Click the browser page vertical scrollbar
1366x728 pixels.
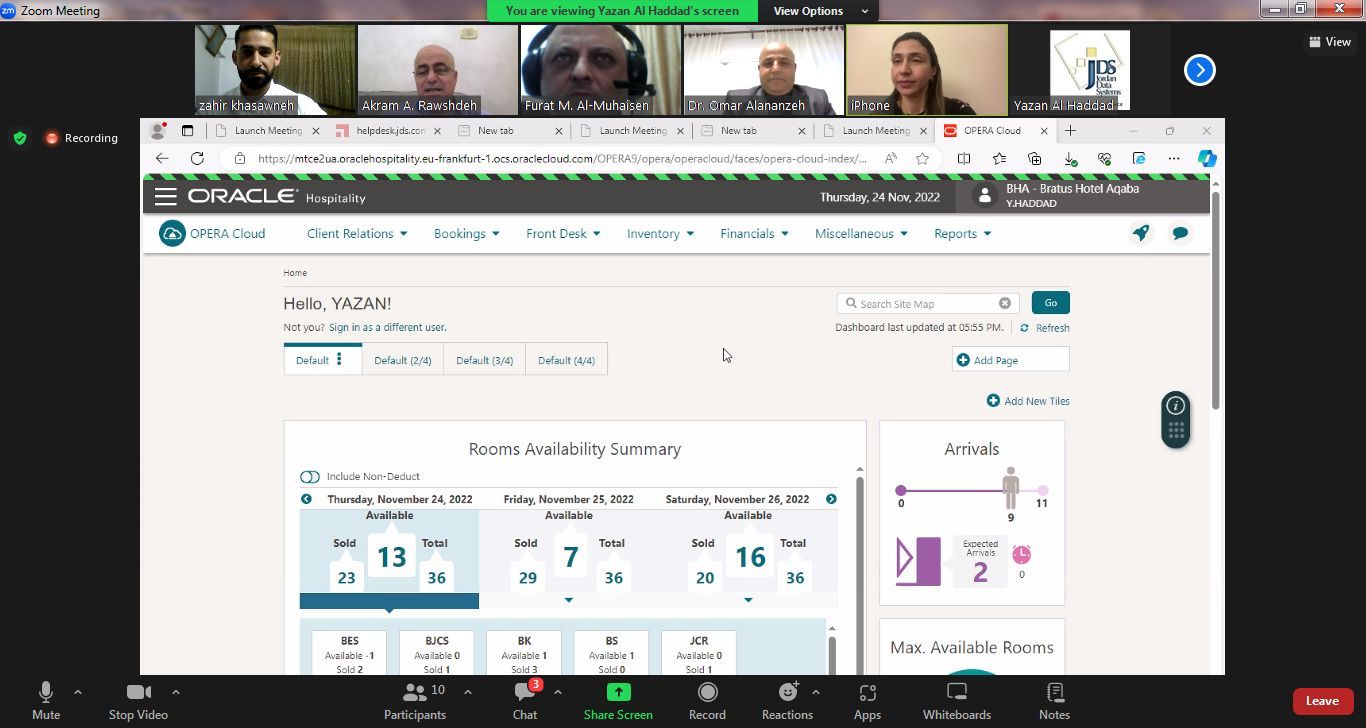(1216, 300)
